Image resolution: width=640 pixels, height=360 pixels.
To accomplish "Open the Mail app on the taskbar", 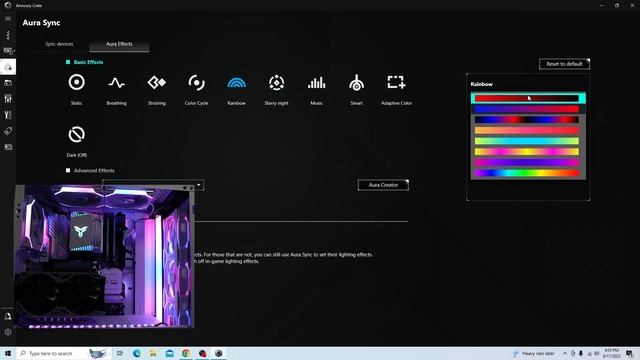I will (169, 353).
